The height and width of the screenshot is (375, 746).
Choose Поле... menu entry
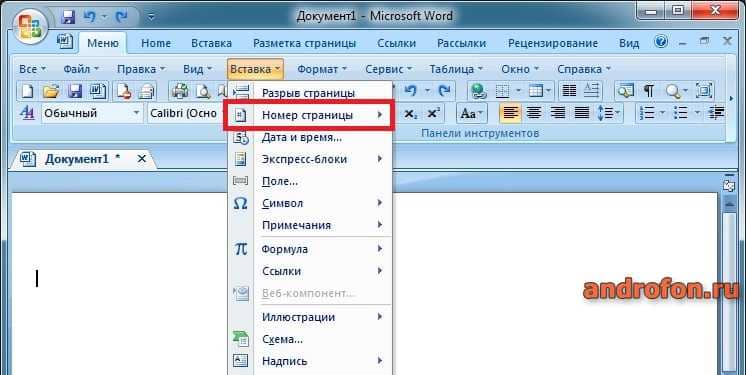[311, 181]
